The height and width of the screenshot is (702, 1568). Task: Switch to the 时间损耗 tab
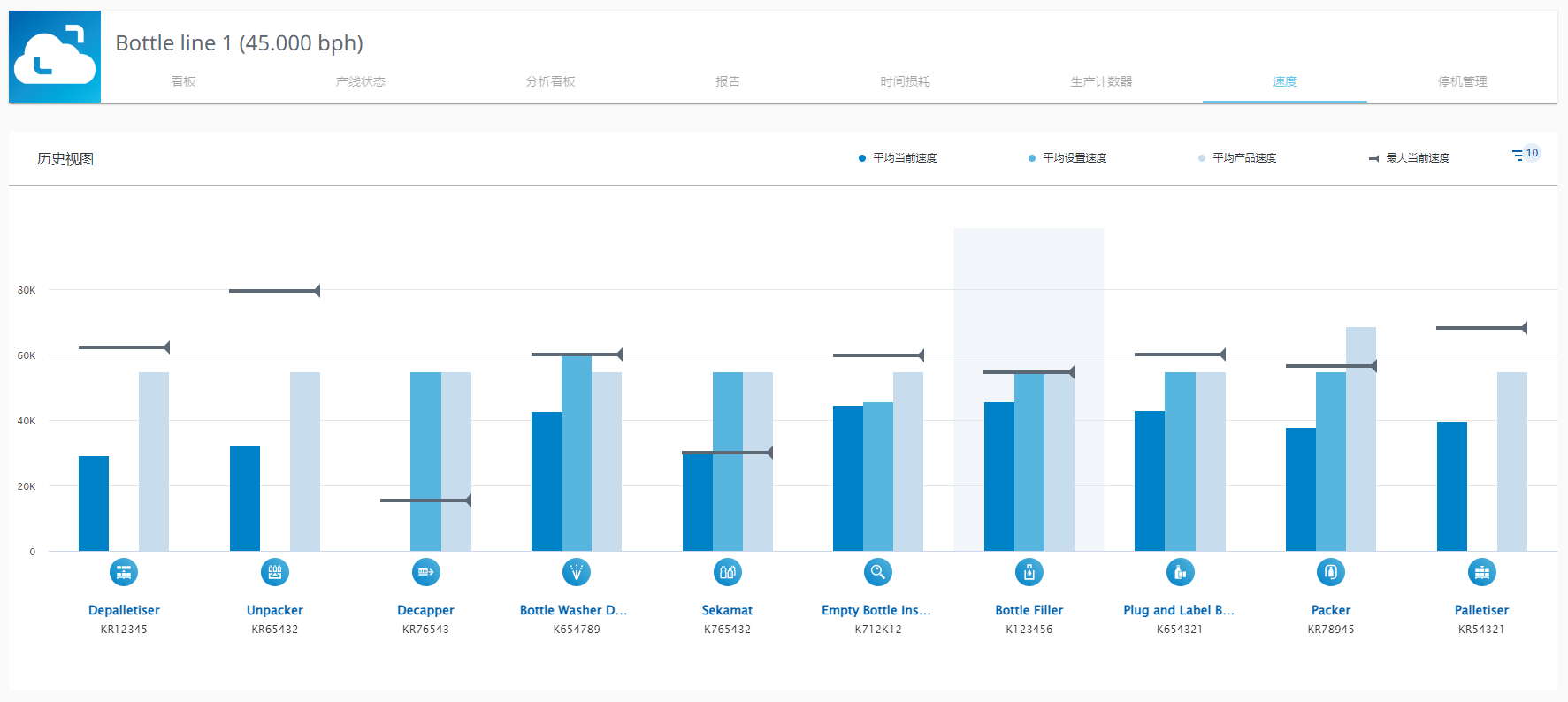click(x=905, y=81)
